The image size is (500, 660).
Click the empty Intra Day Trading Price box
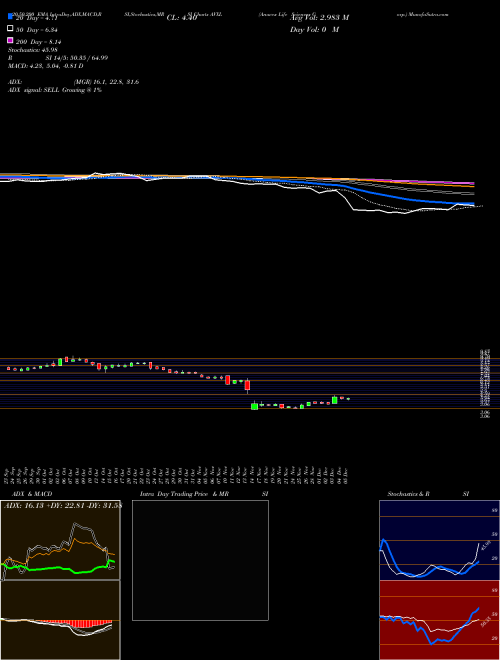pyautogui.click(x=200, y=560)
